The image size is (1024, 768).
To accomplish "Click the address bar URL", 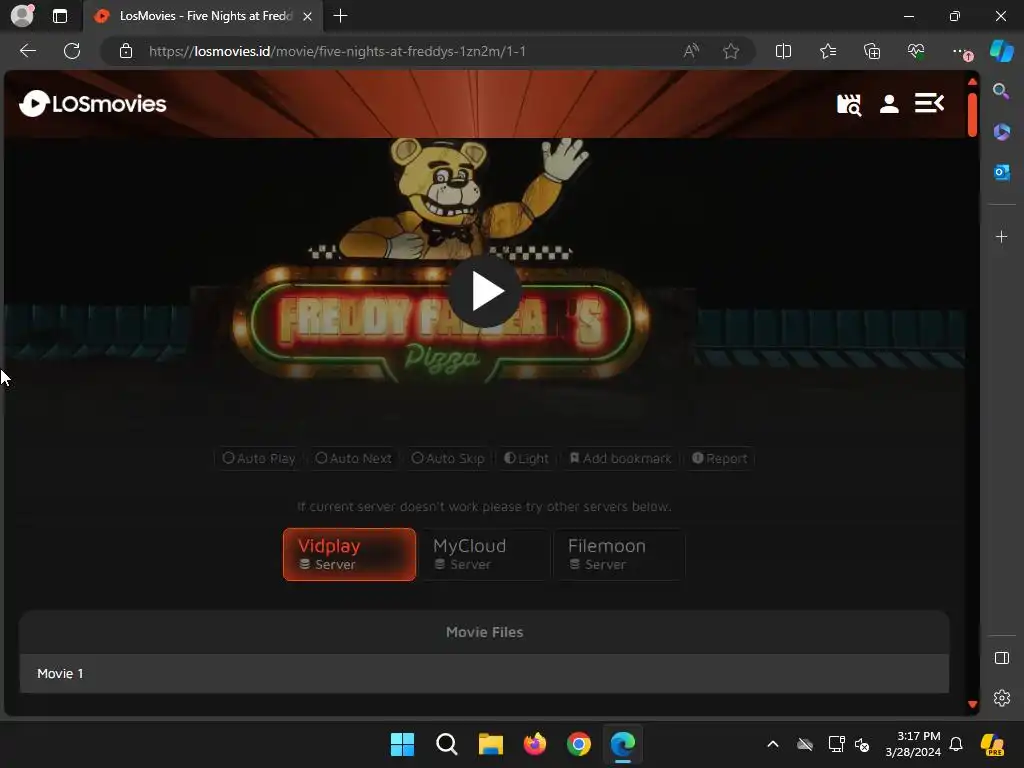I will point(337,51).
